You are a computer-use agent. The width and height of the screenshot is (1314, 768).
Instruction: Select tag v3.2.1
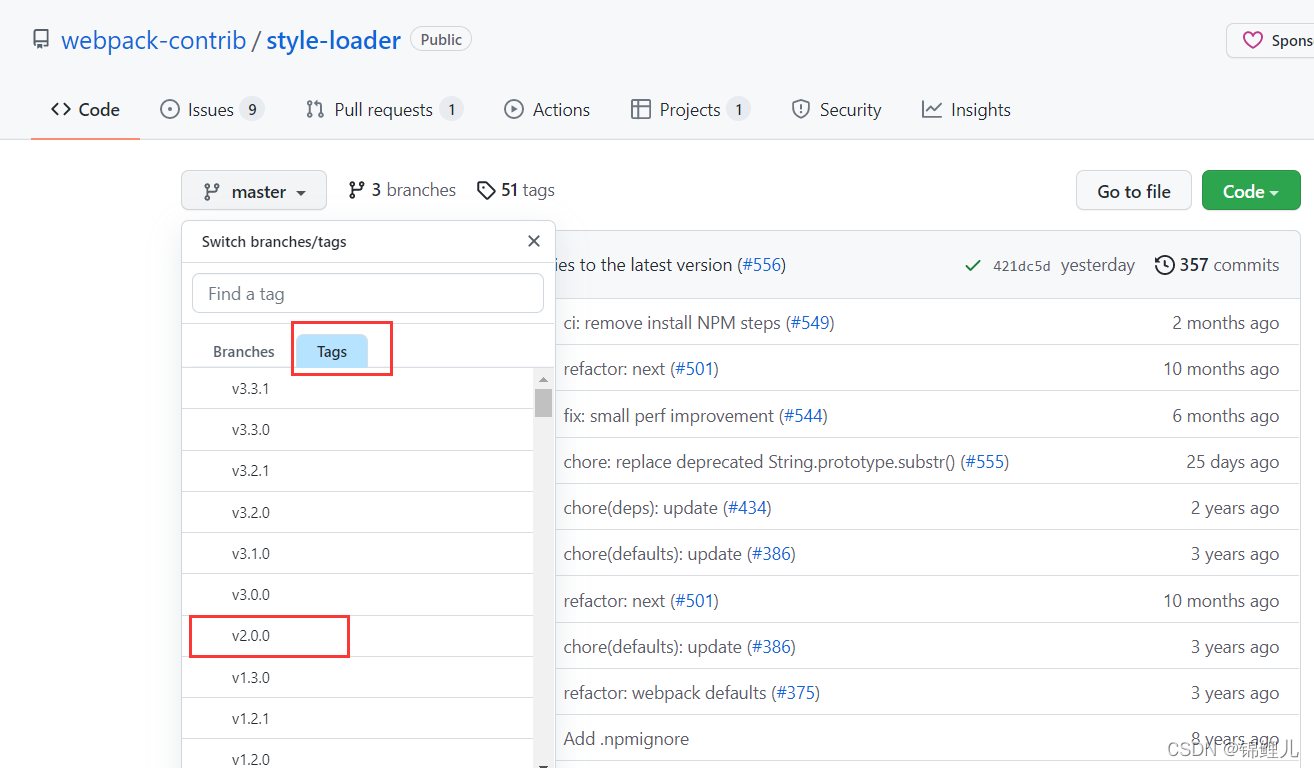click(x=358, y=471)
